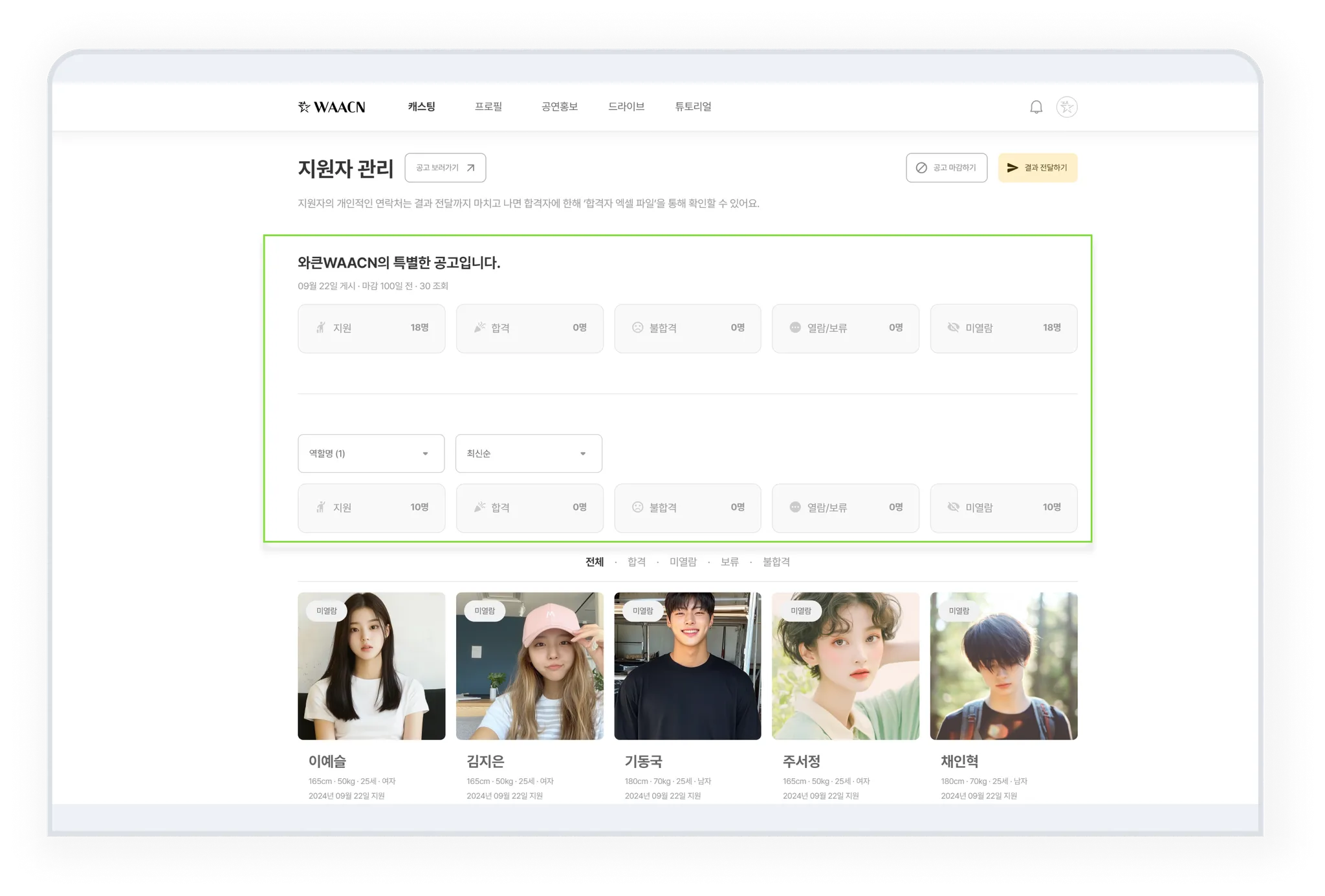
Task: Open the 최신순 sort dropdown
Action: 529,453
